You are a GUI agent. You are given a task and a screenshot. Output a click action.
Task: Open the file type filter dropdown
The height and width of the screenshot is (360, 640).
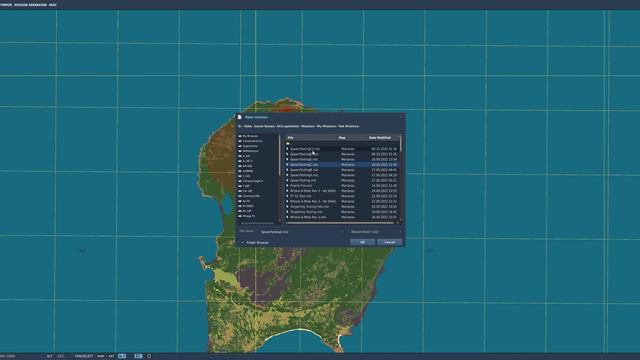coord(376,232)
